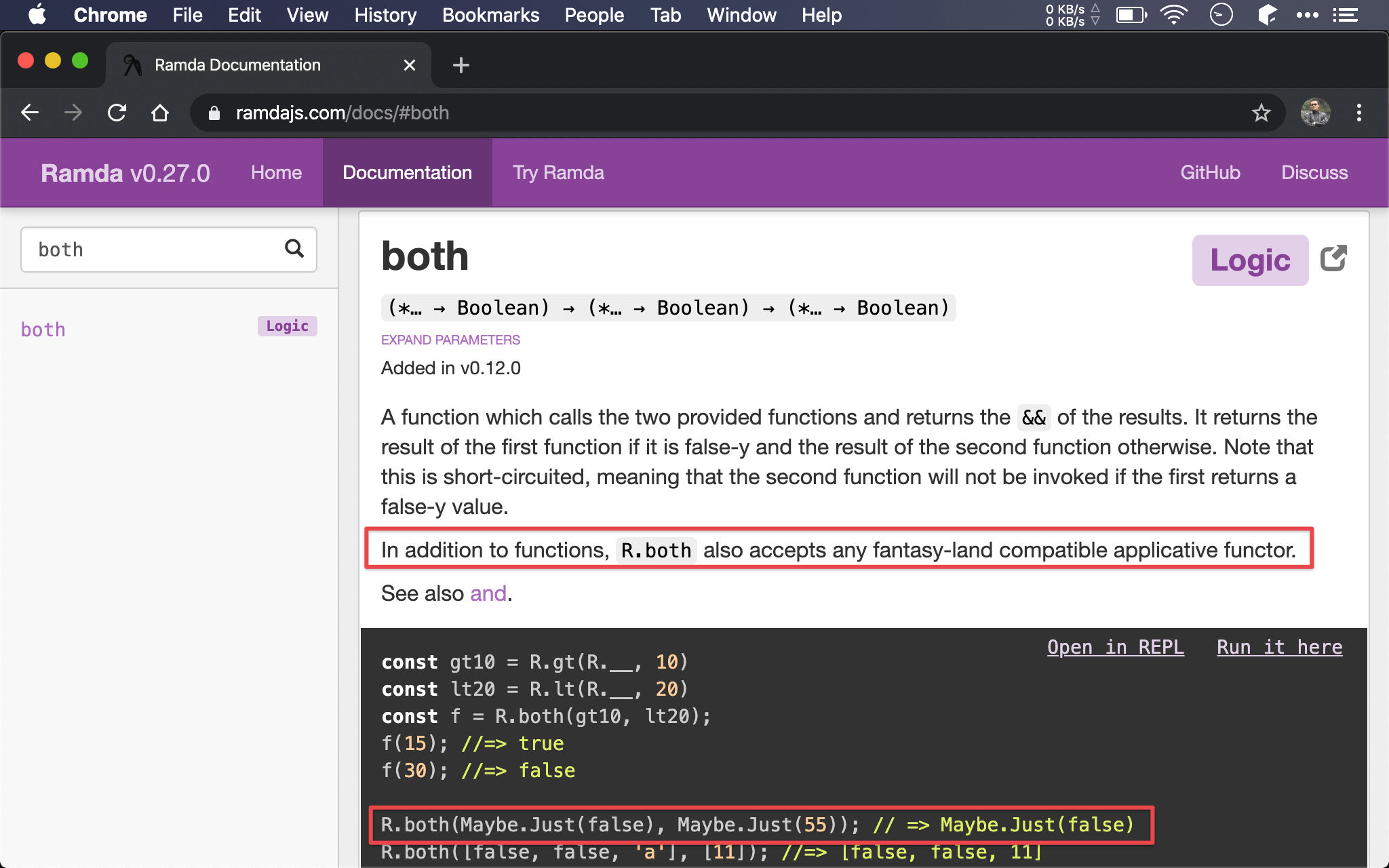Open the Tab menu

[665, 15]
